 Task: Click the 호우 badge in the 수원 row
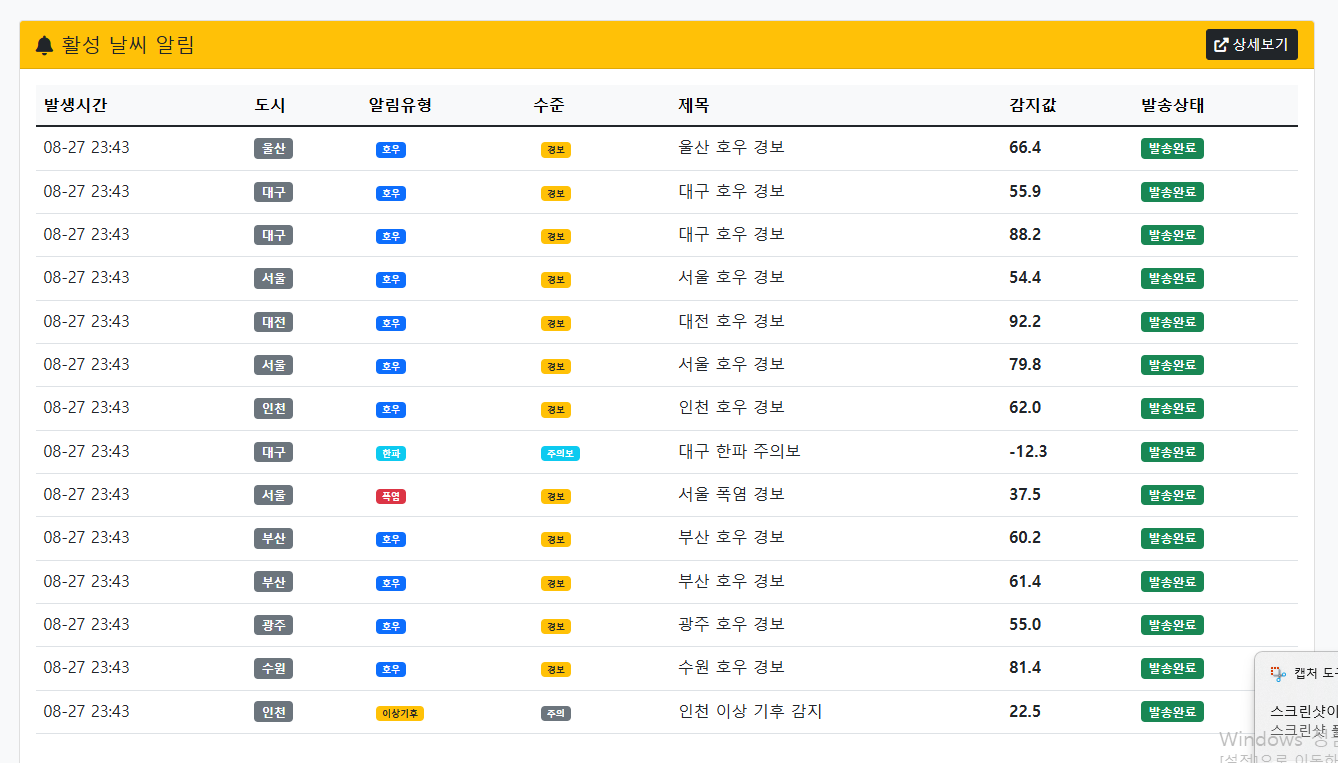[391, 669]
